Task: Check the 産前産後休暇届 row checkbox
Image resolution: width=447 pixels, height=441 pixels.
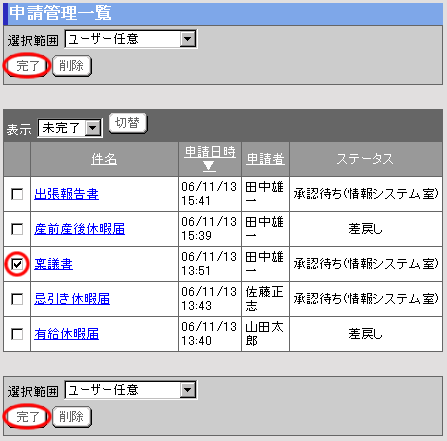Action: point(17,229)
